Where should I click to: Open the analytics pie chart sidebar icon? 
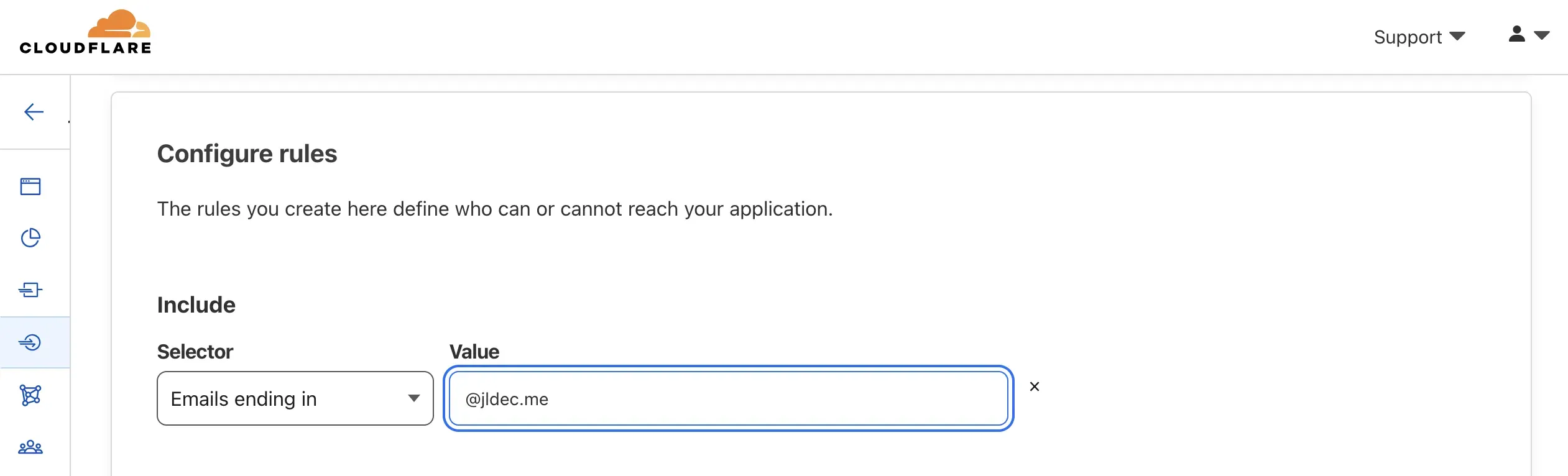(x=30, y=237)
